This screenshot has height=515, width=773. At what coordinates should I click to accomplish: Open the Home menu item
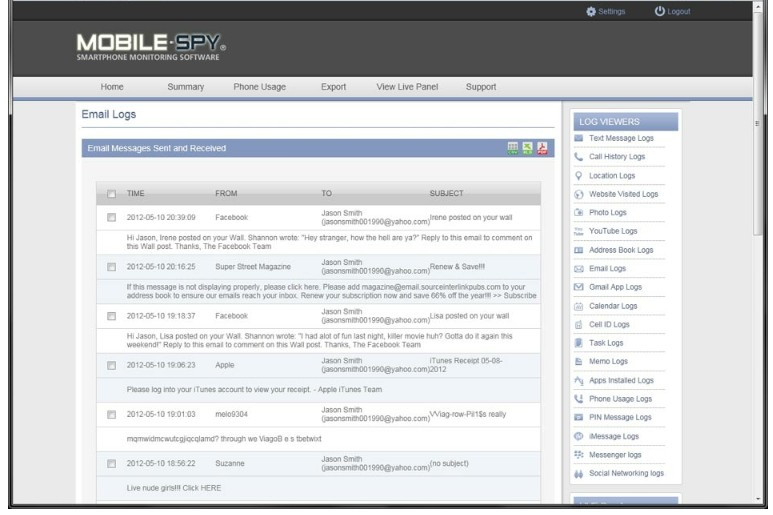click(112, 87)
